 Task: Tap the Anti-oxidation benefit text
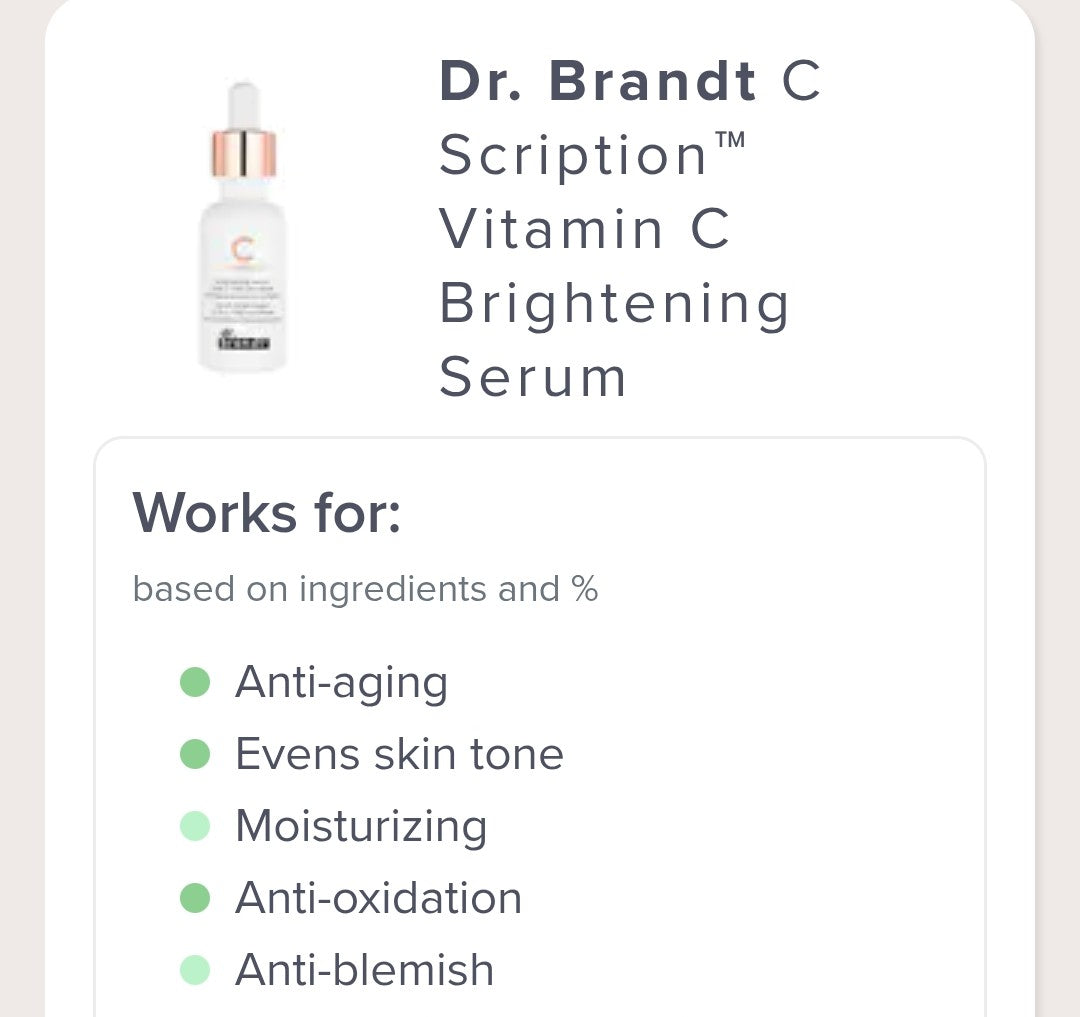(378, 898)
